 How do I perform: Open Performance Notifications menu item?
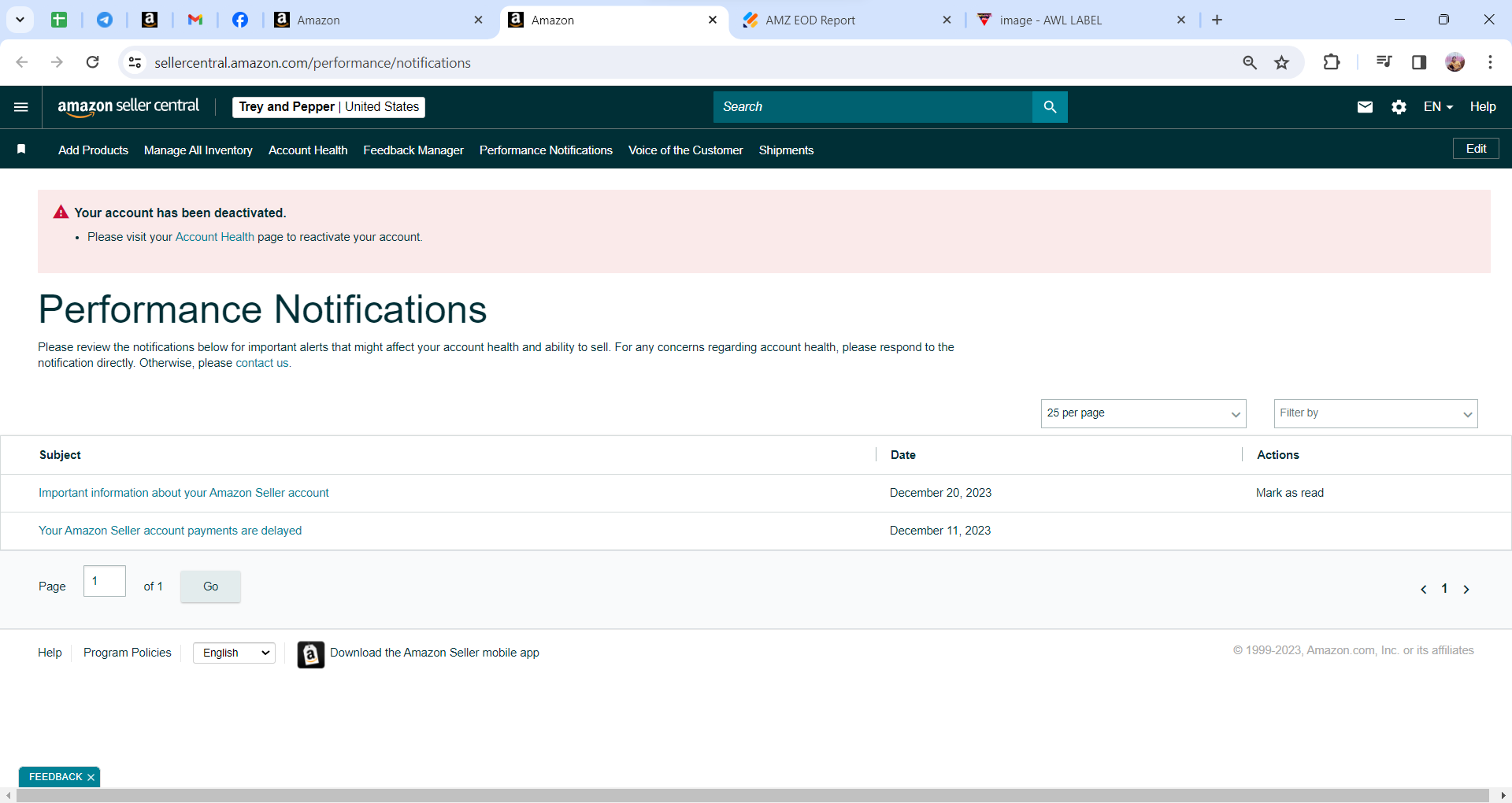click(x=546, y=150)
